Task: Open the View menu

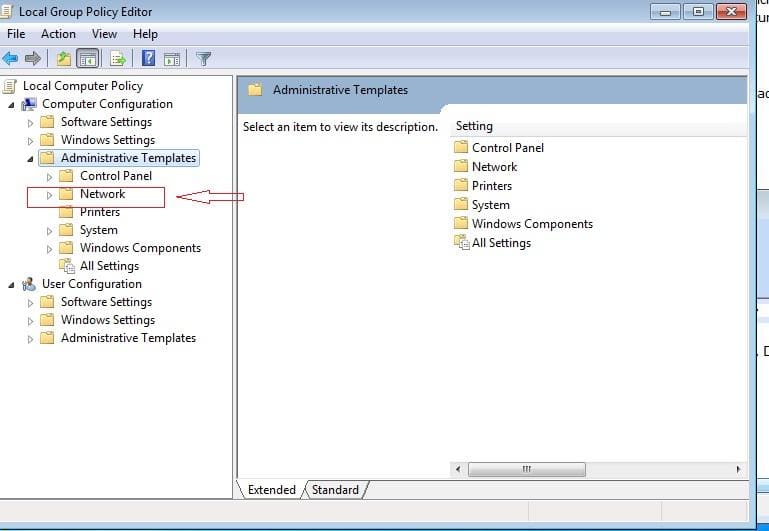Action: click(x=104, y=34)
